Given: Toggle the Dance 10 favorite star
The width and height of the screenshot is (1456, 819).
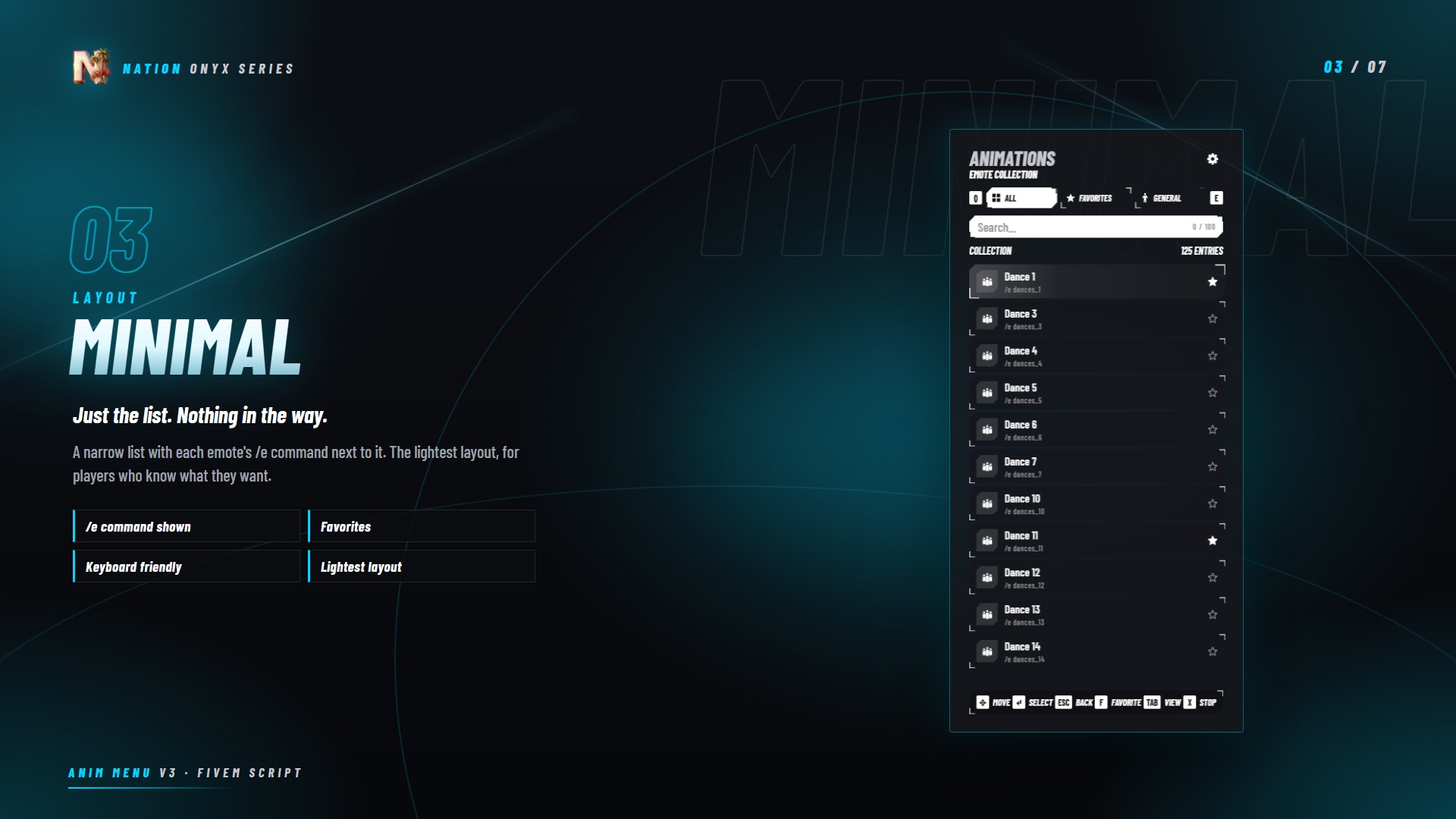Looking at the screenshot, I should [1213, 504].
